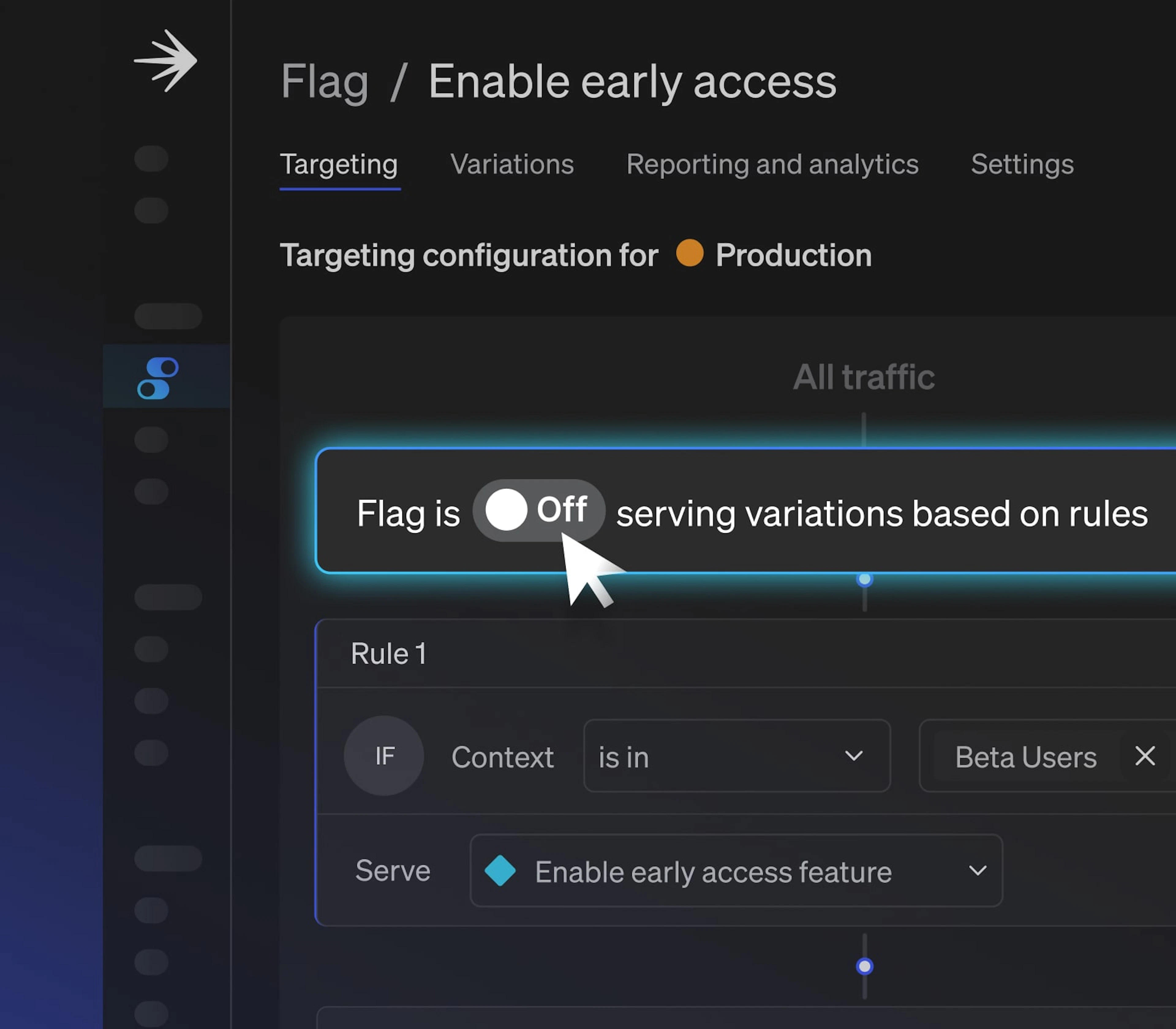Switch to the Variations tab
Screen dimensions: 1176x1029
point(512,165)
